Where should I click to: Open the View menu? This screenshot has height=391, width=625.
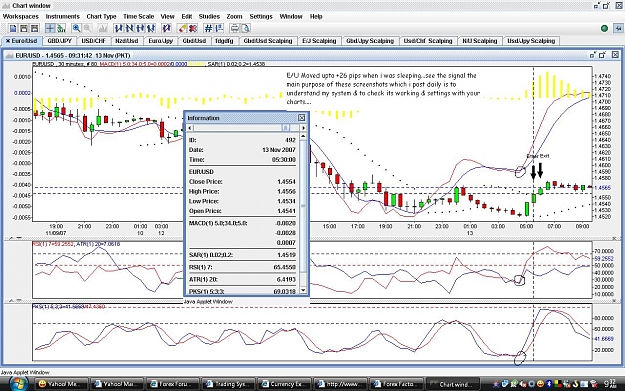click(x=167, y=16)
